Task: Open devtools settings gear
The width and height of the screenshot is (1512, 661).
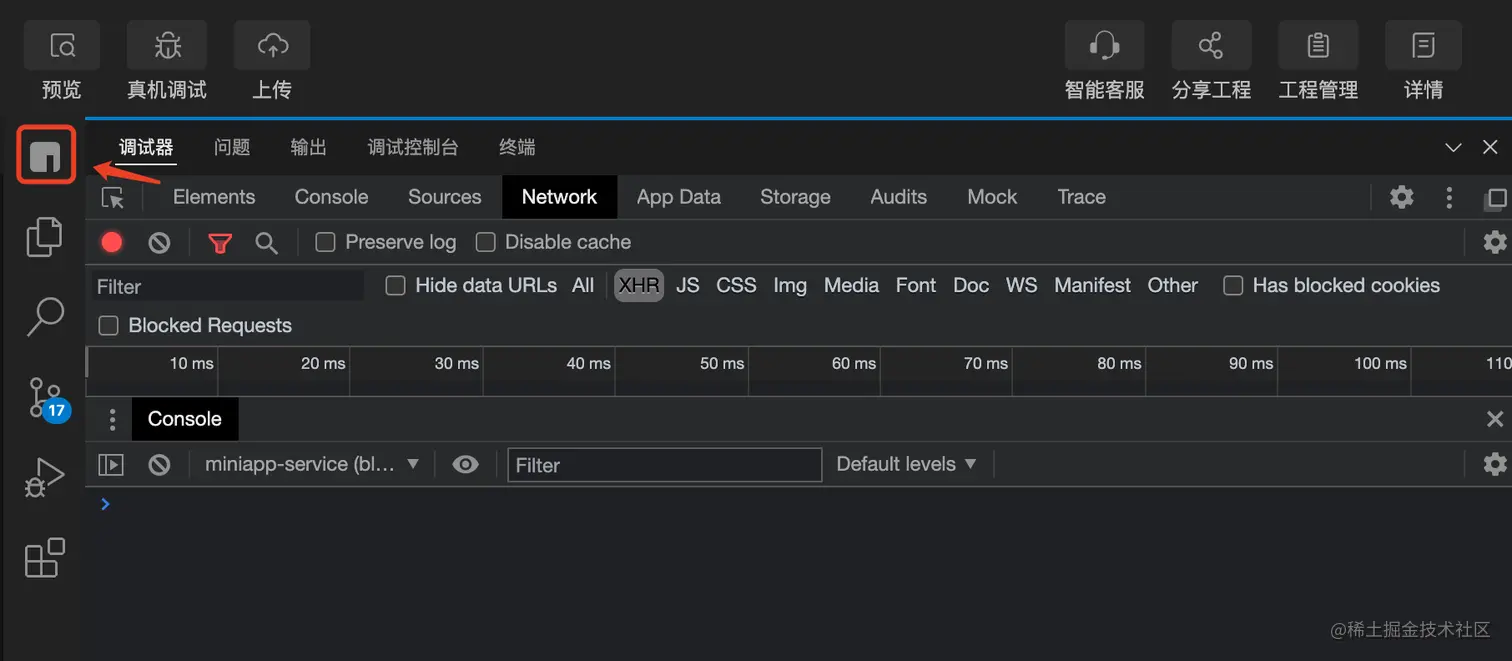Action: 1402,197
